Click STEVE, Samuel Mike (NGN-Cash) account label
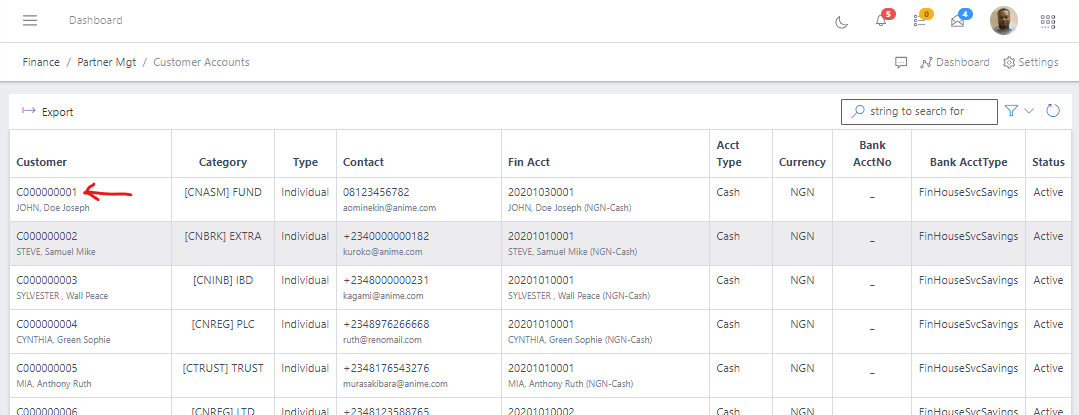This screenshot has height=415, width=1079. click(573, 252)
